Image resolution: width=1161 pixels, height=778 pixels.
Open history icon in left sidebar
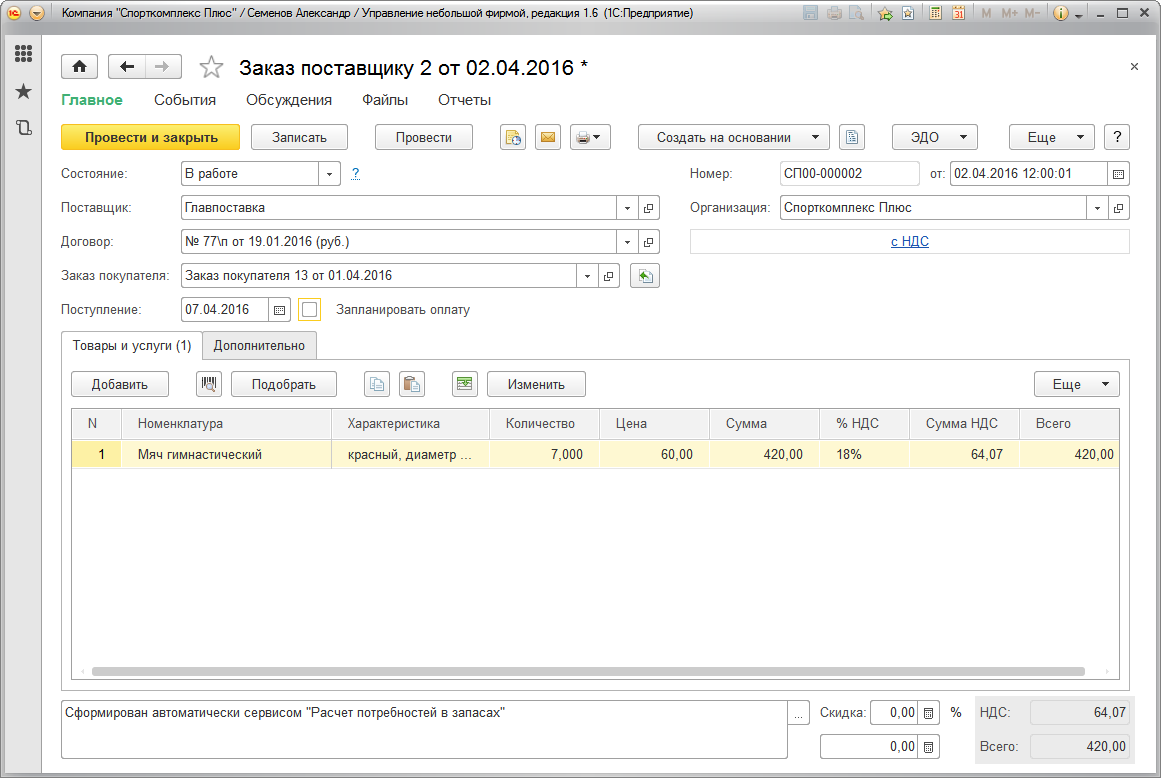23,127
